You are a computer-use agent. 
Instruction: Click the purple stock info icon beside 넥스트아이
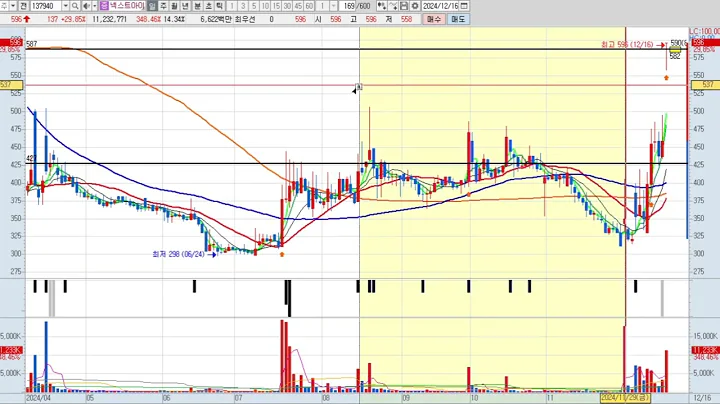(104, 6)
